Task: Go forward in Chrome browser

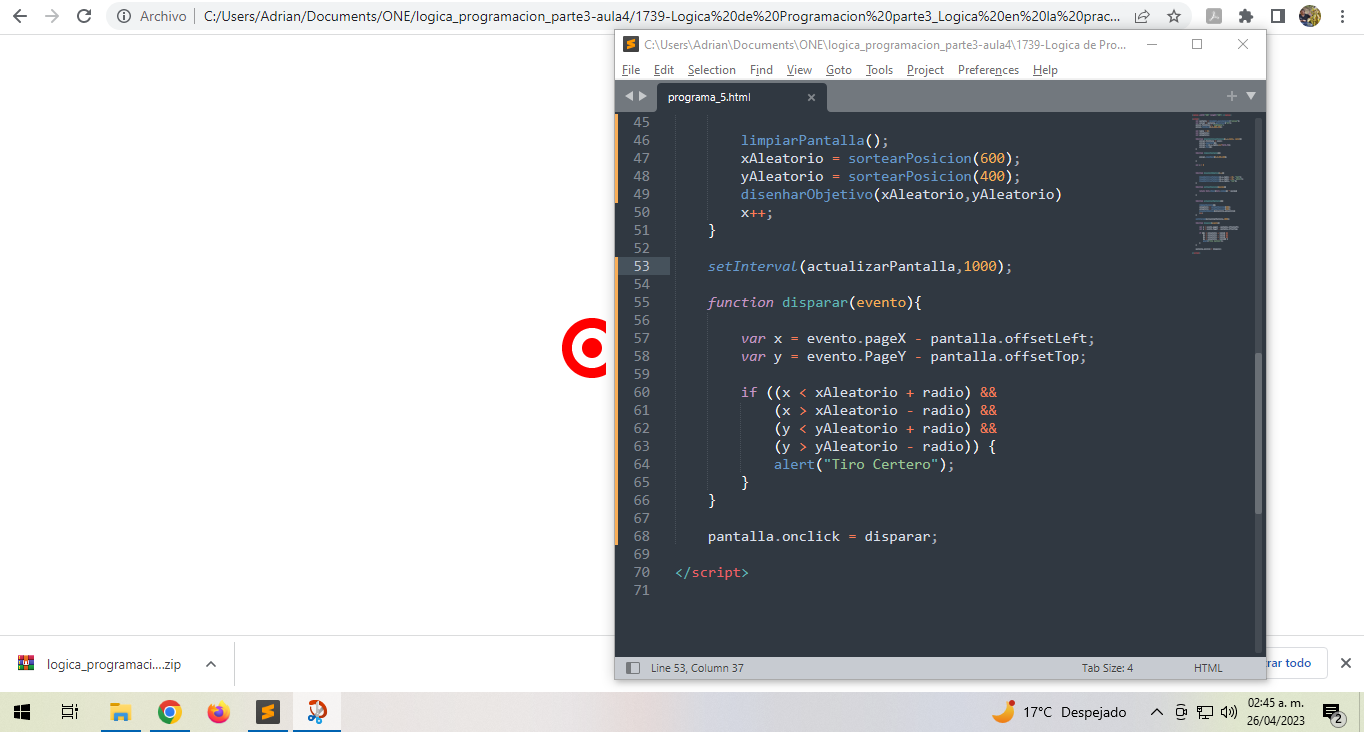Action: point(52,16)
